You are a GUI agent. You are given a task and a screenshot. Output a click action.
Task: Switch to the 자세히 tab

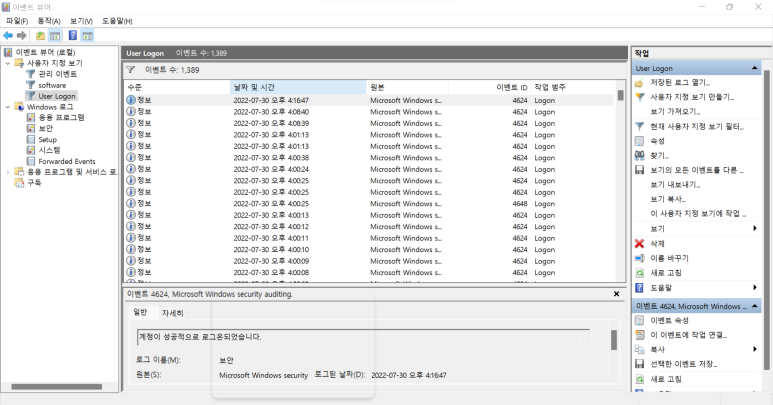173,313
